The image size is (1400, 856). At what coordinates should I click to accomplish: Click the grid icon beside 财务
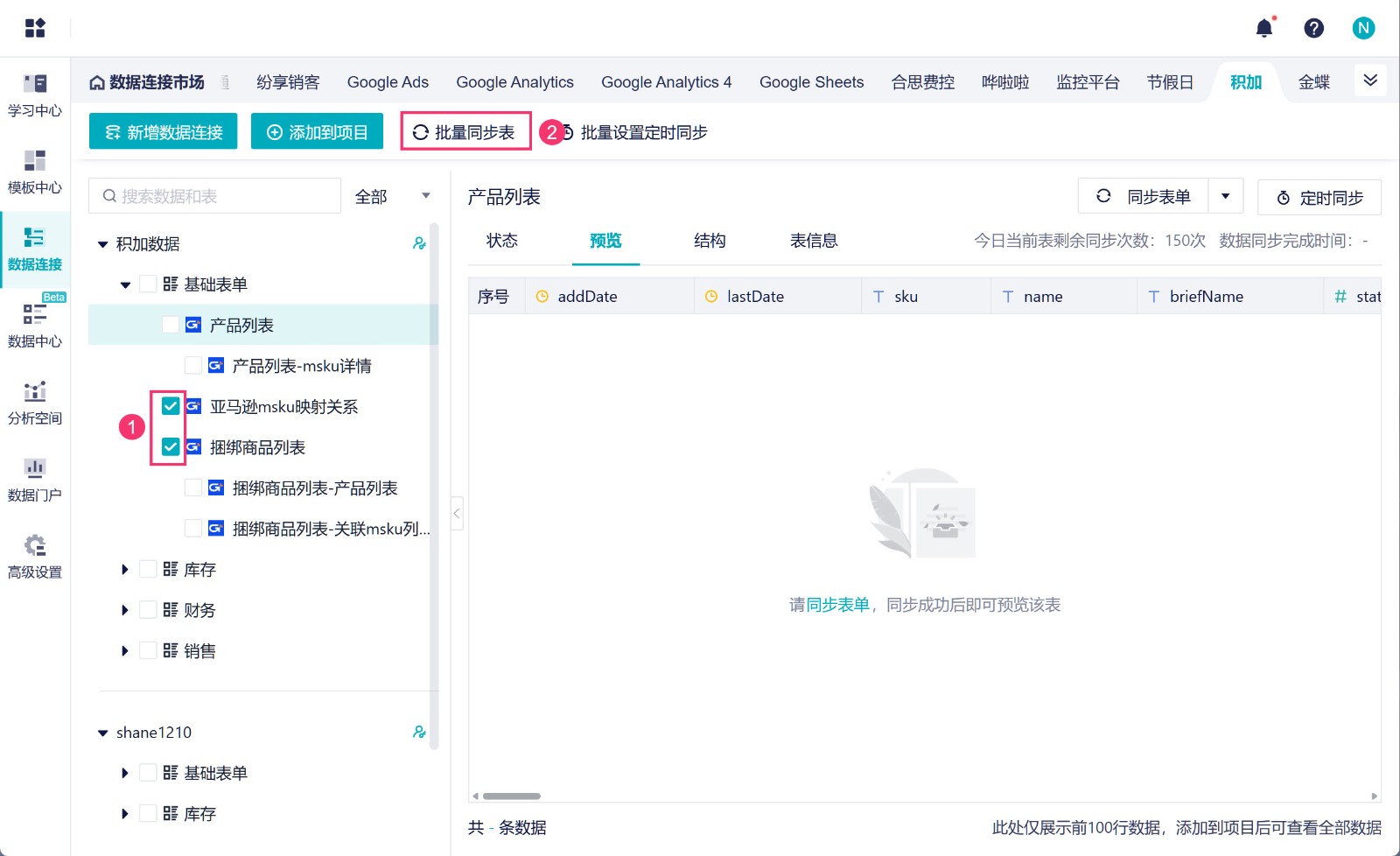point(171,610)
